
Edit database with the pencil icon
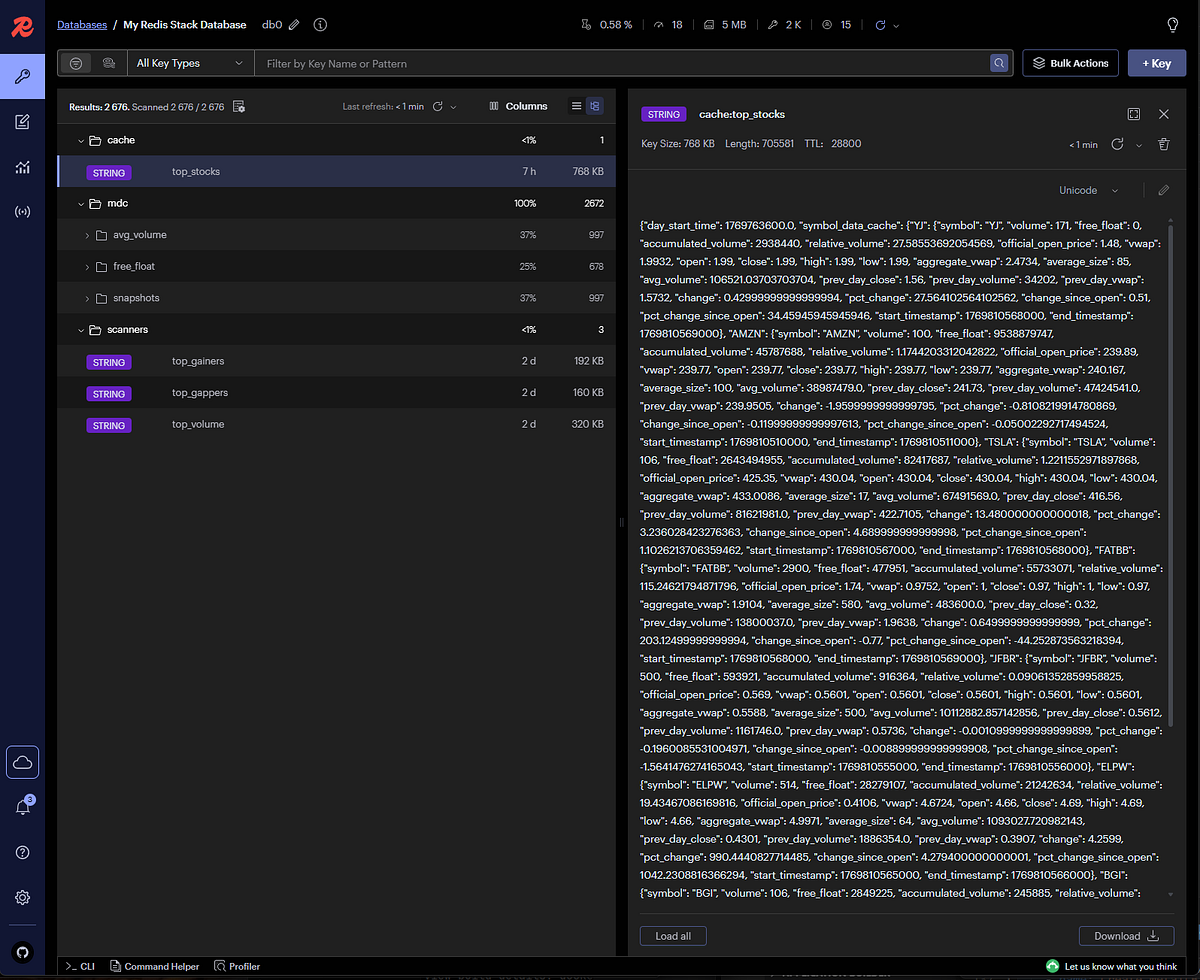(294, 25)
